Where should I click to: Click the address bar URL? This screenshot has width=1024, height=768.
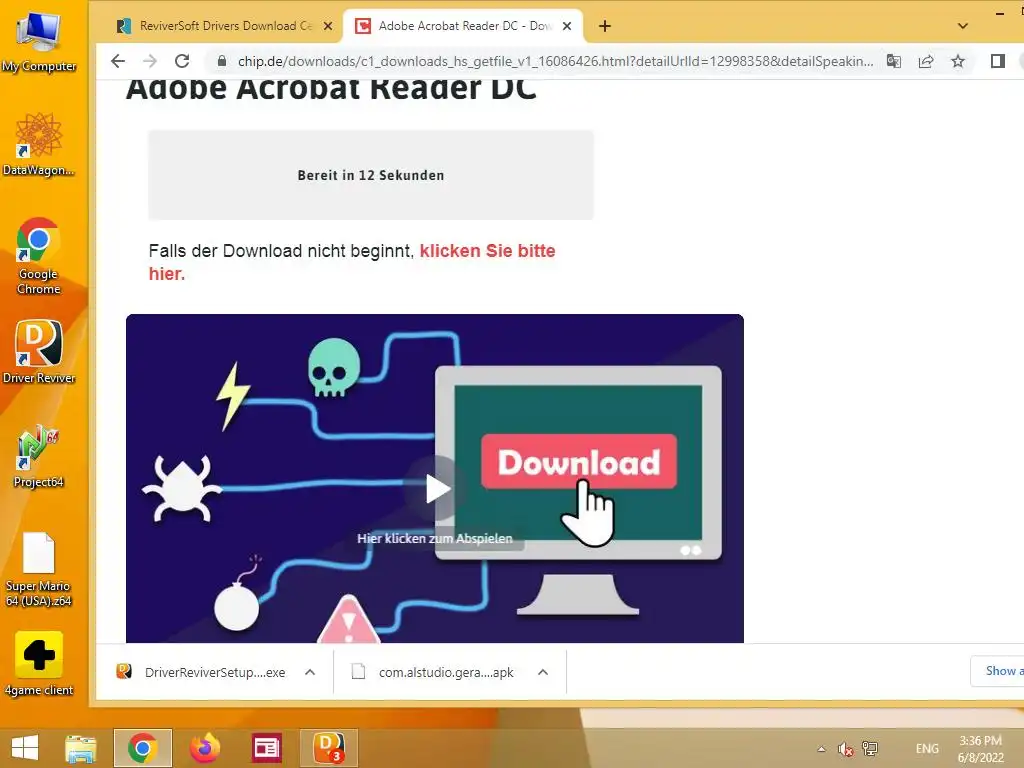point(555,61)
